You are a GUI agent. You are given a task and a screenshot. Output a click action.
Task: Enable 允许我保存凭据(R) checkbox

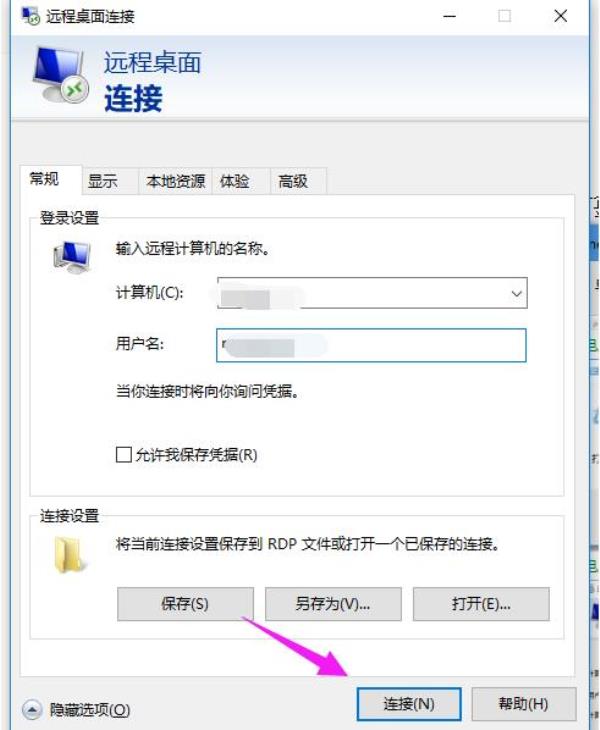pos(123,454)
